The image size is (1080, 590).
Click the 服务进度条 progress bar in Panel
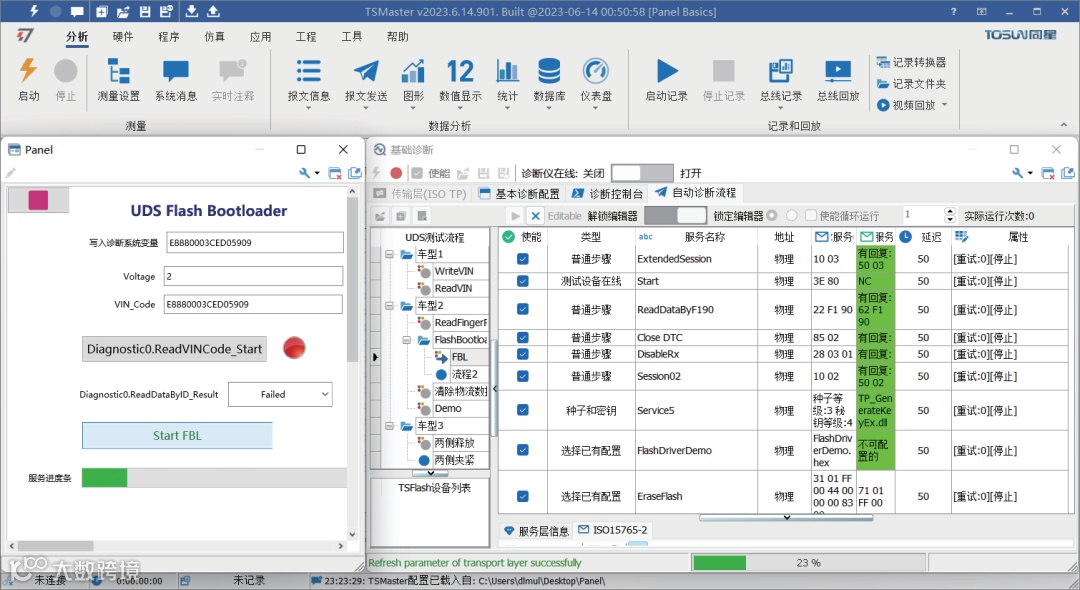[x=214, y=477]
